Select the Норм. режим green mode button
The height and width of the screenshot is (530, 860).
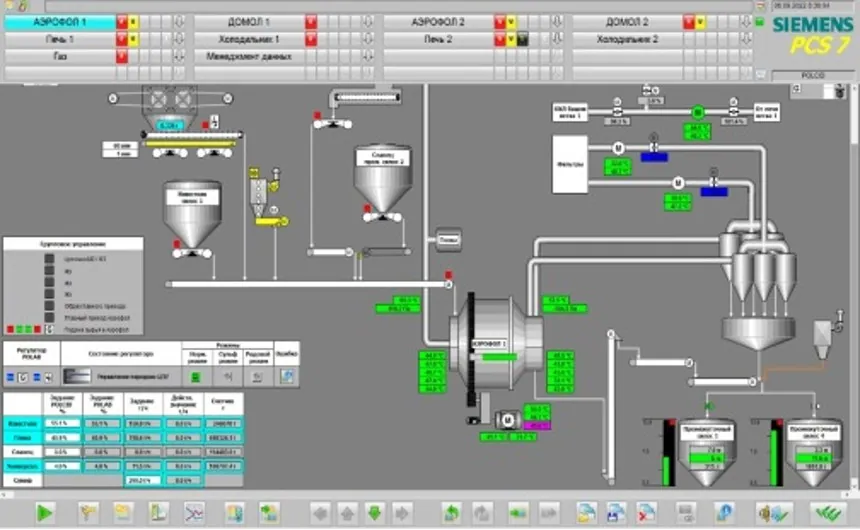[x=196, y=376]
